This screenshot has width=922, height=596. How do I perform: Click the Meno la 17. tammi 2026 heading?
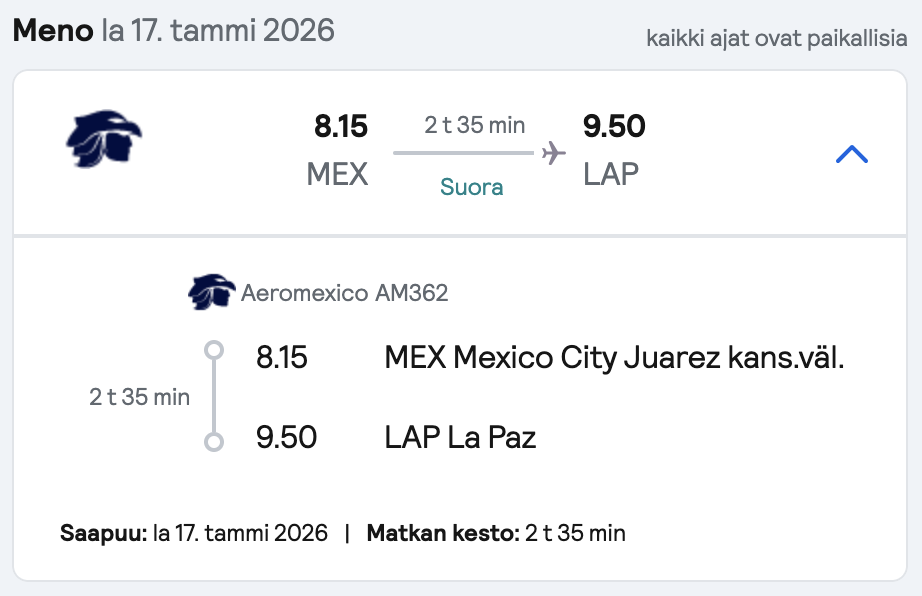click(173, 31)
